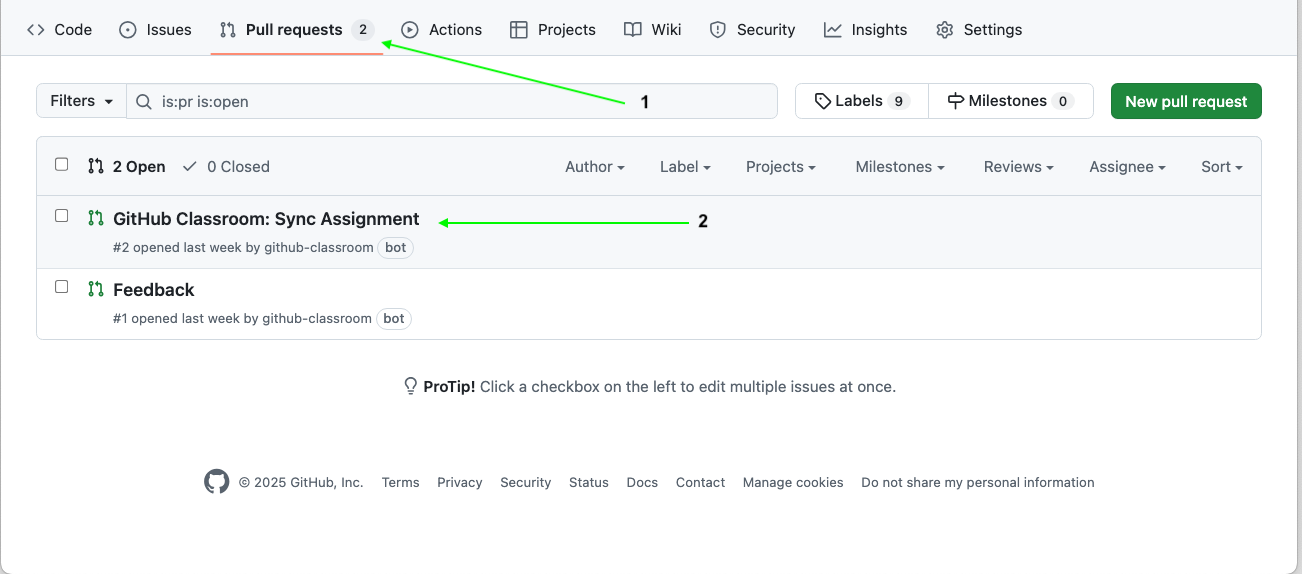
Task: Open the Terms footer link
Action: point(400,482)
